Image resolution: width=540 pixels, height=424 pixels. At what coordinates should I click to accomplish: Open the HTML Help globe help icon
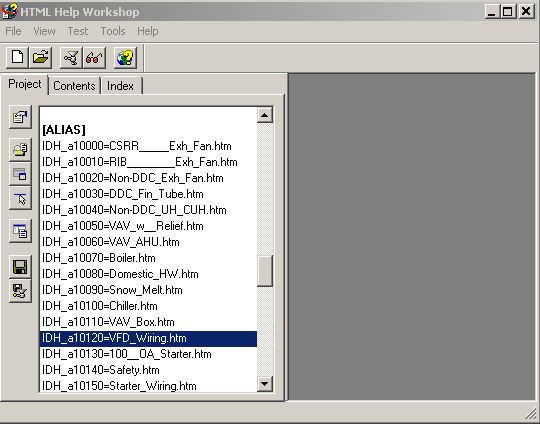click(x=125, y=58)
